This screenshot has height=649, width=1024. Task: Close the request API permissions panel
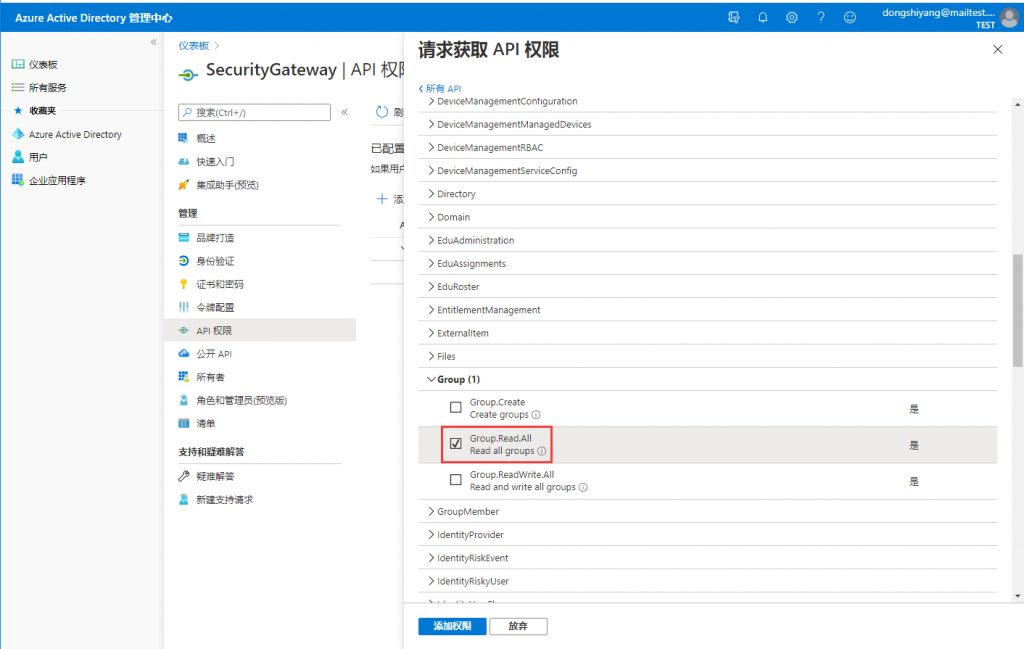(x=997, y=50)
